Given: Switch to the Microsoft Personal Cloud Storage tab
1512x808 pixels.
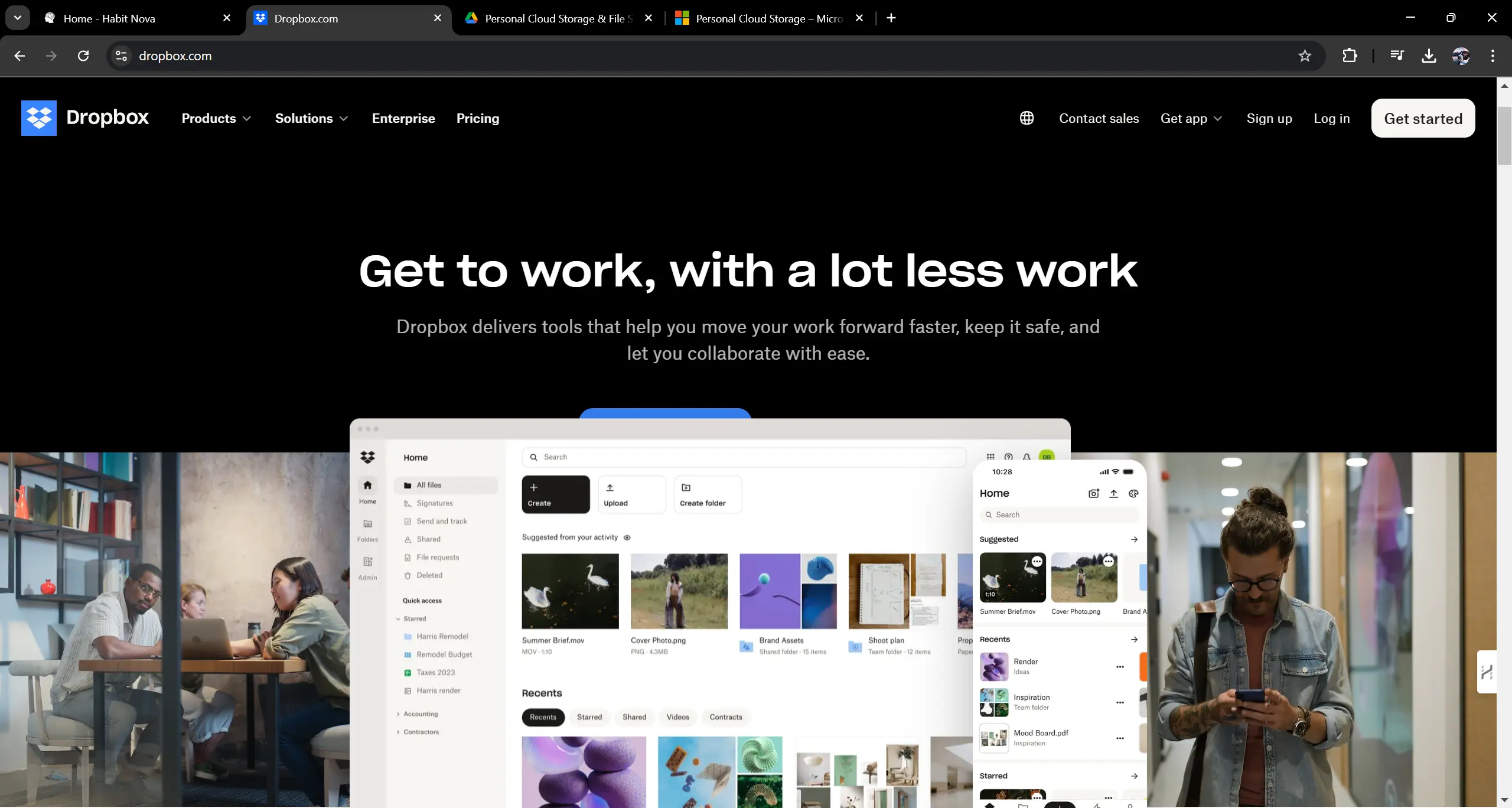Looking at the screenshot, I should tap(770, 18).
